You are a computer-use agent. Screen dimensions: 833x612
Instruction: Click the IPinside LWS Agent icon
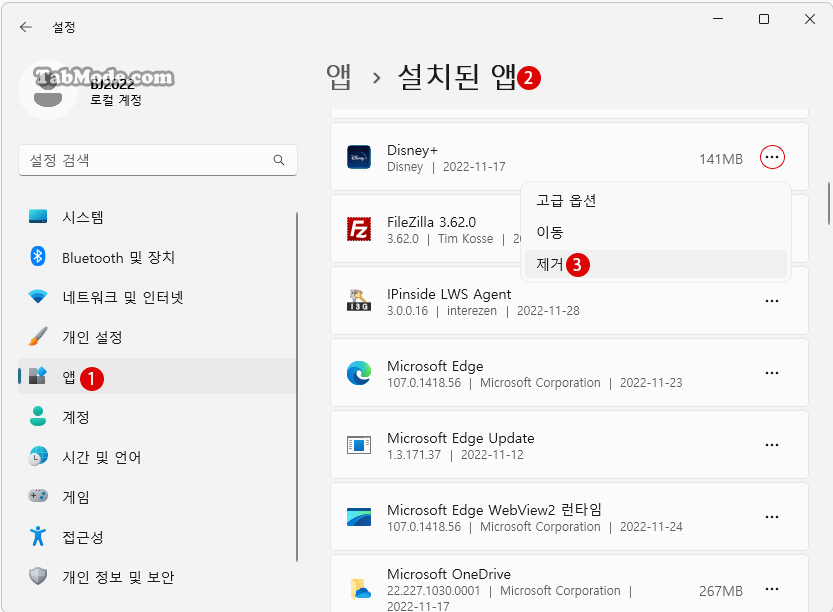tap(359, 301)
